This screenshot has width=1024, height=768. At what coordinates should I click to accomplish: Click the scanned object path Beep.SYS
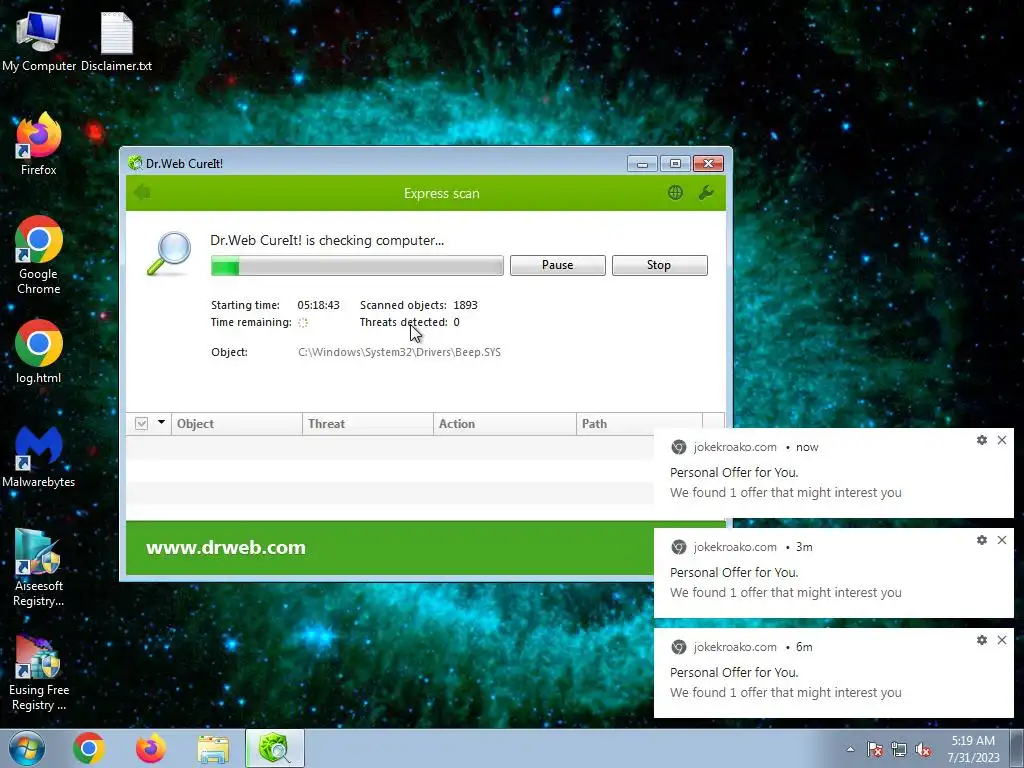point(400,352)
